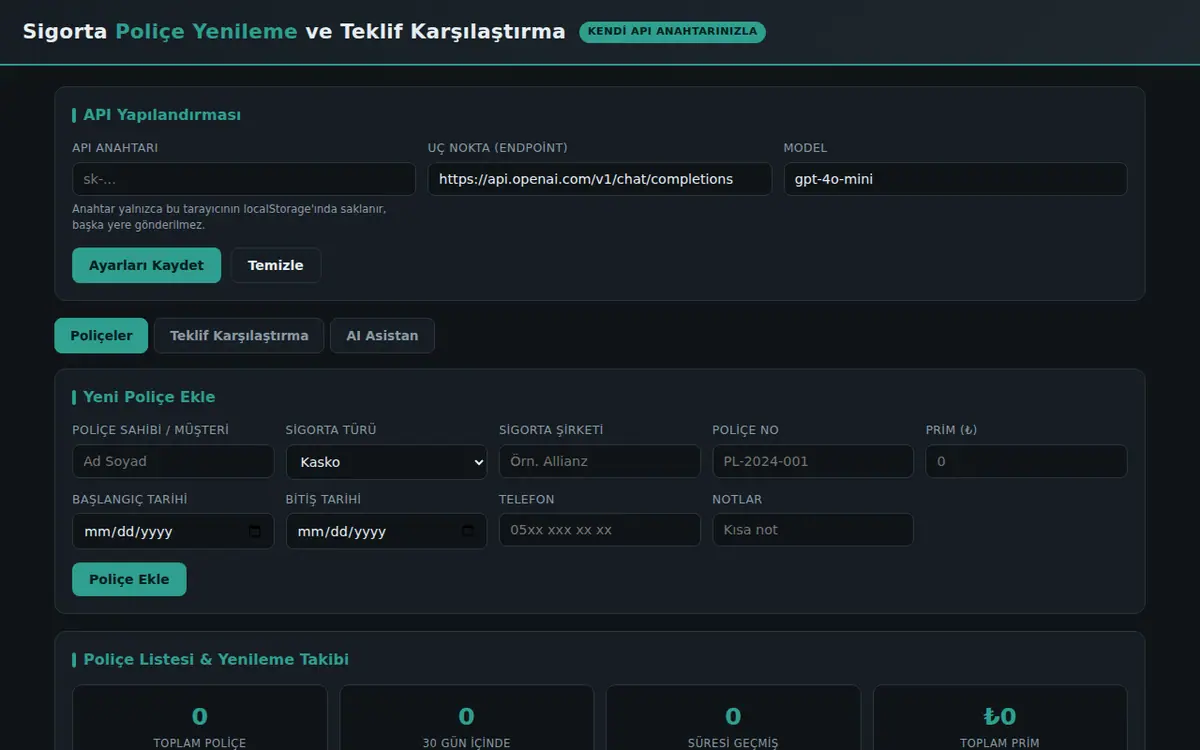Open the Teklif Karşılaştırma tab
This screenshot has width=1200, height=750.
(239, 336)
